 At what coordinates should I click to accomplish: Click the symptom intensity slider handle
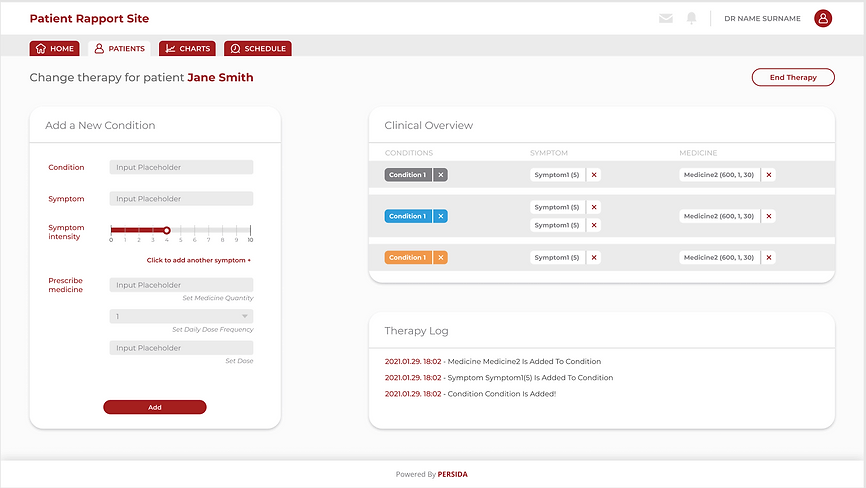(167, 230)
